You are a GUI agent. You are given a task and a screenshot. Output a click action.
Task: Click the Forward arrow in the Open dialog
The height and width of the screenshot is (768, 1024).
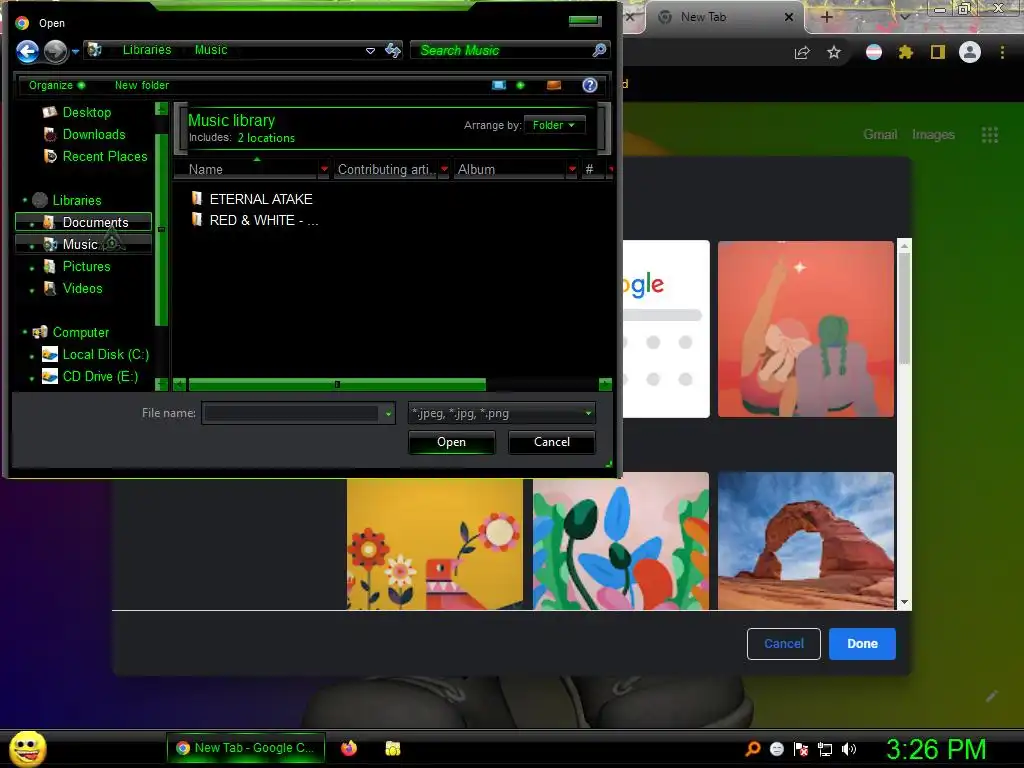(56, 52)
